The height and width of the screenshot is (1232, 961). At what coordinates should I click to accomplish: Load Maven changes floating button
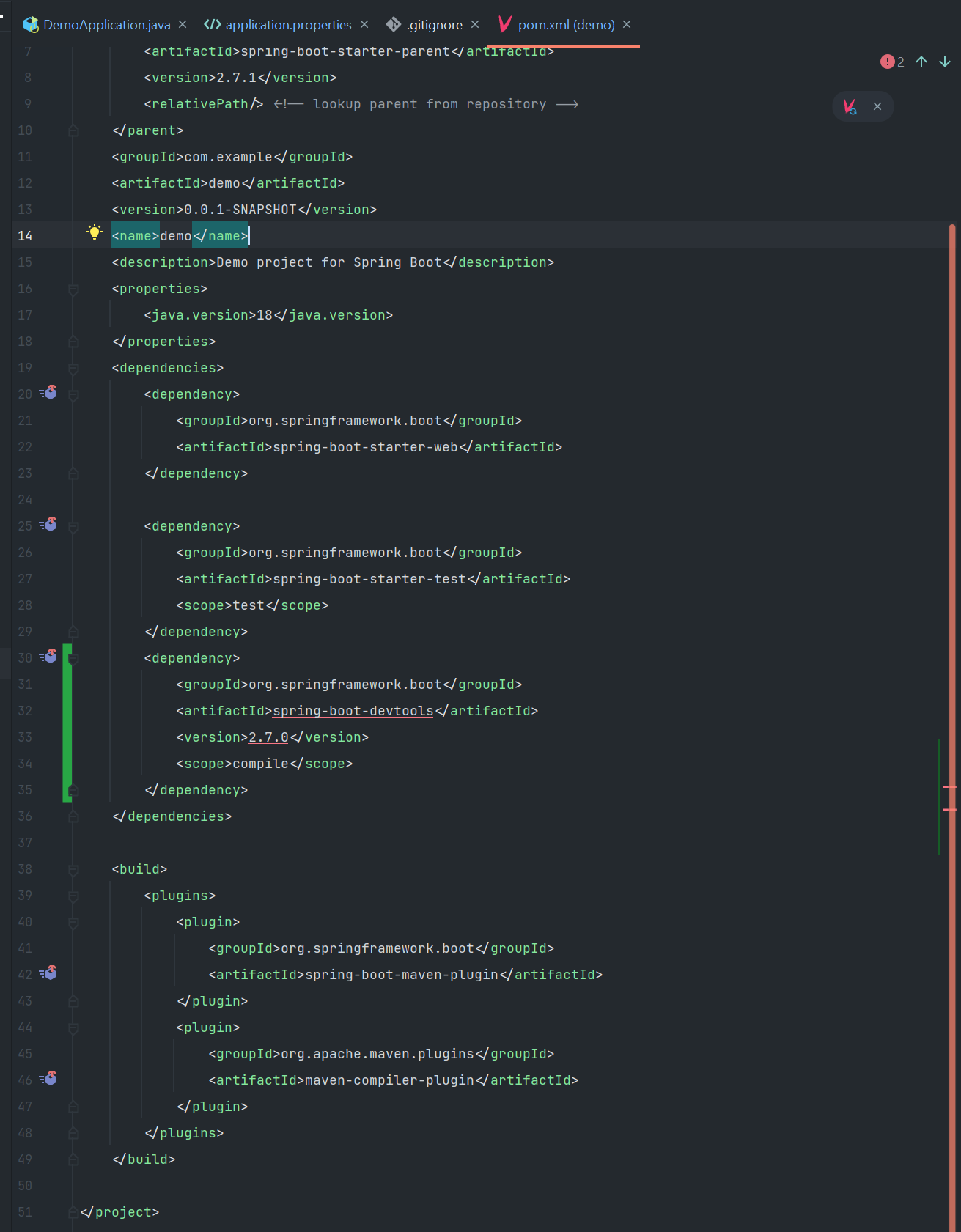[850, 106]
